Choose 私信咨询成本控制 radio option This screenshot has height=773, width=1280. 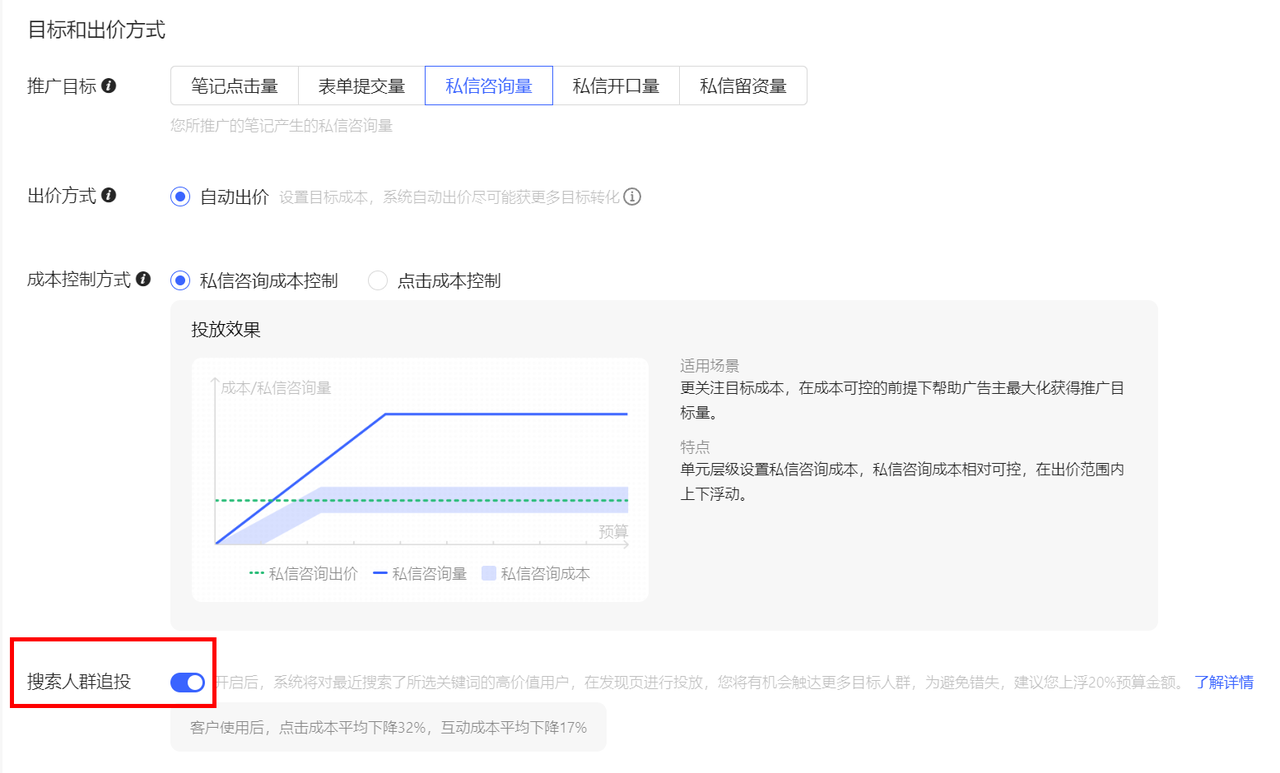click(180, 281)
